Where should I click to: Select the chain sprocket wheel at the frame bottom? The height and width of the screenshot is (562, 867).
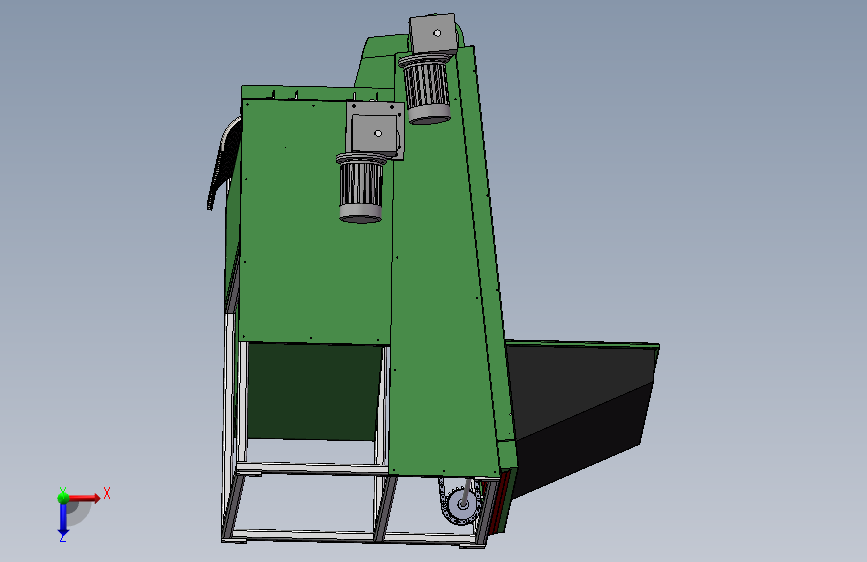click(x=463, y=503)
